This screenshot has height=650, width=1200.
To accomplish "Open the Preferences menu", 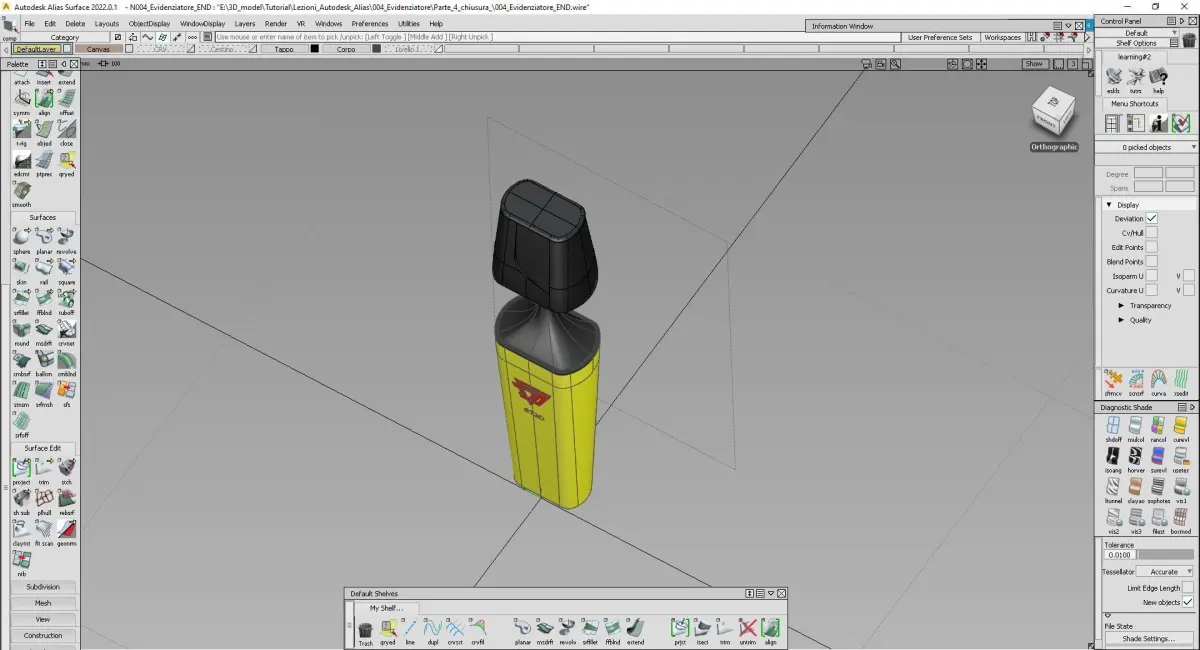I will 370,23.
